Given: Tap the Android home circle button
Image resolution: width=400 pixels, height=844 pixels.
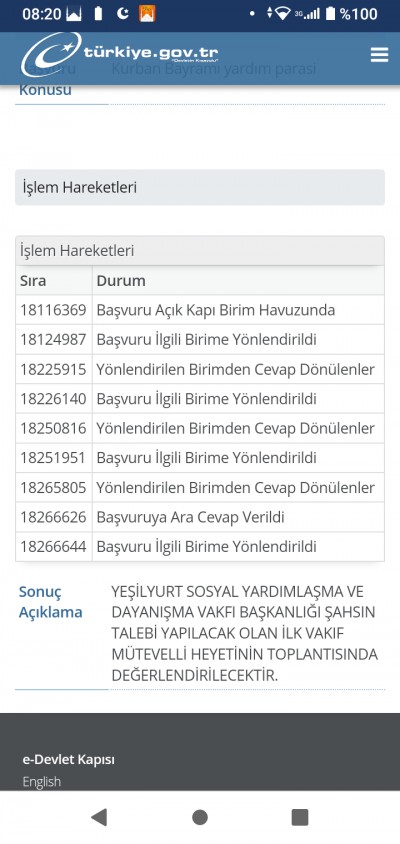Looking at the screenshot, I should [x=200, y=817].
